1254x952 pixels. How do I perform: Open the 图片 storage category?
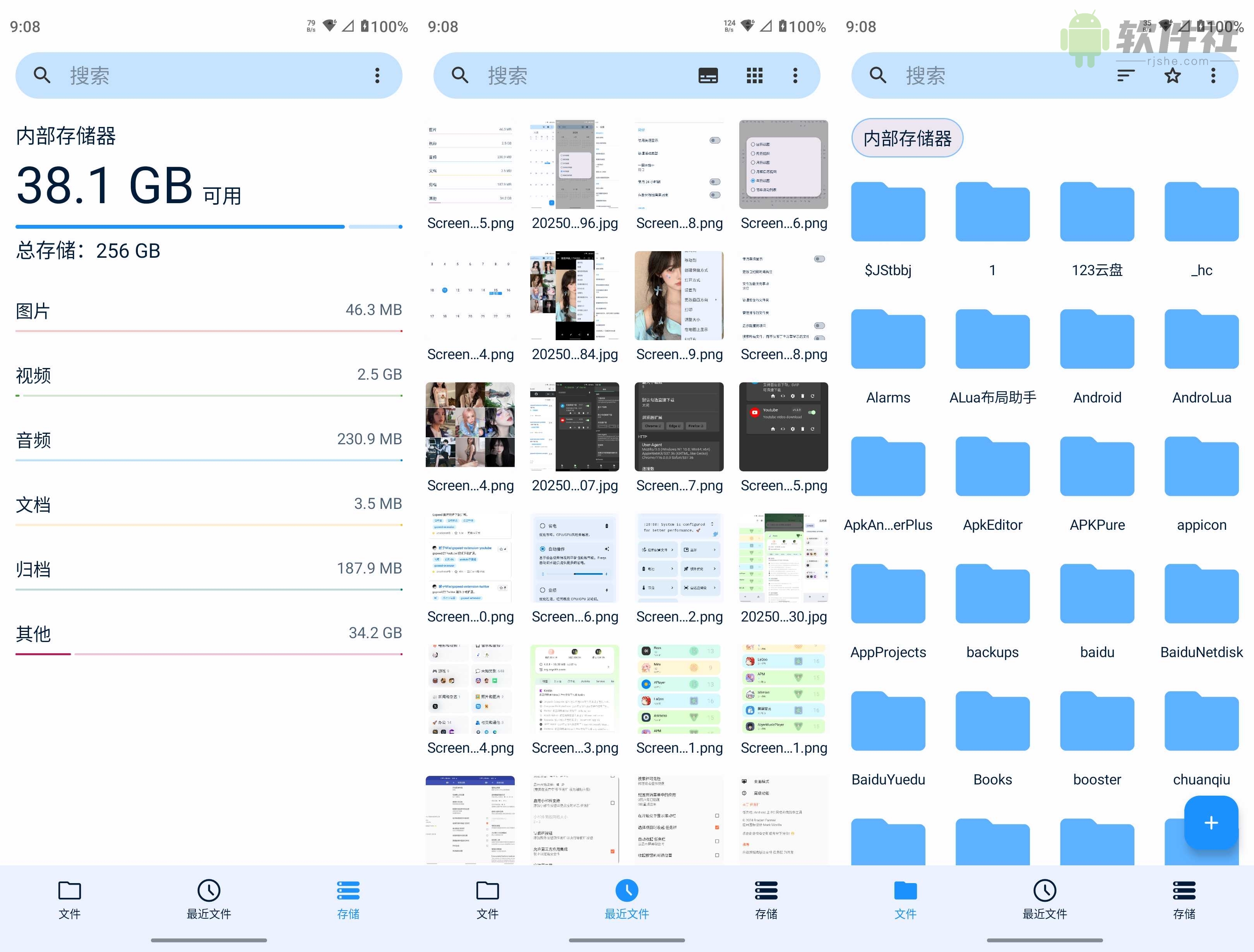click(x=209, y=311)
